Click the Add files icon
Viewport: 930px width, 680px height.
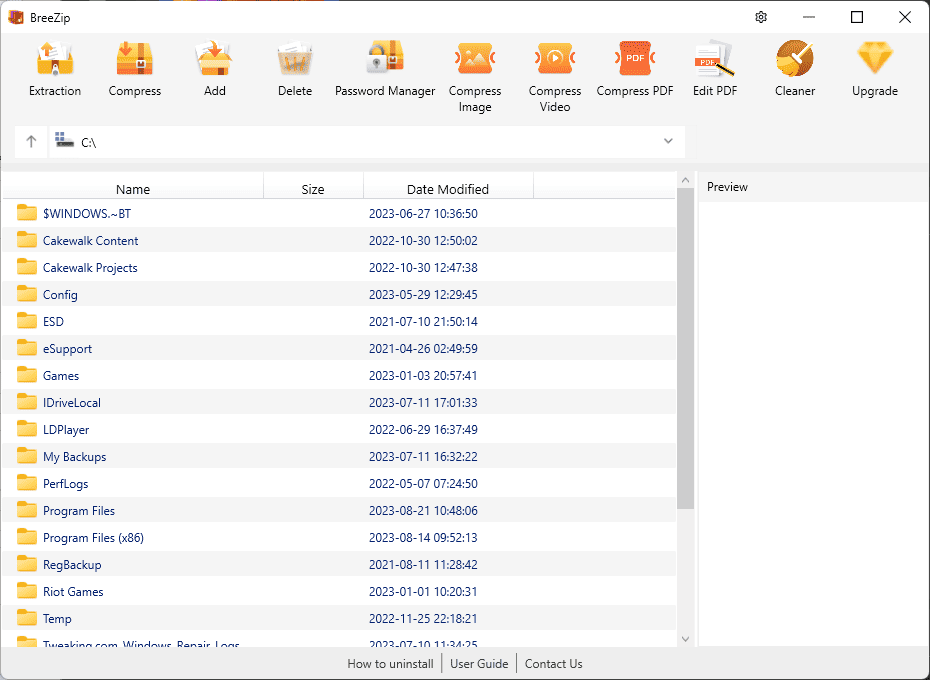[215, 60]
